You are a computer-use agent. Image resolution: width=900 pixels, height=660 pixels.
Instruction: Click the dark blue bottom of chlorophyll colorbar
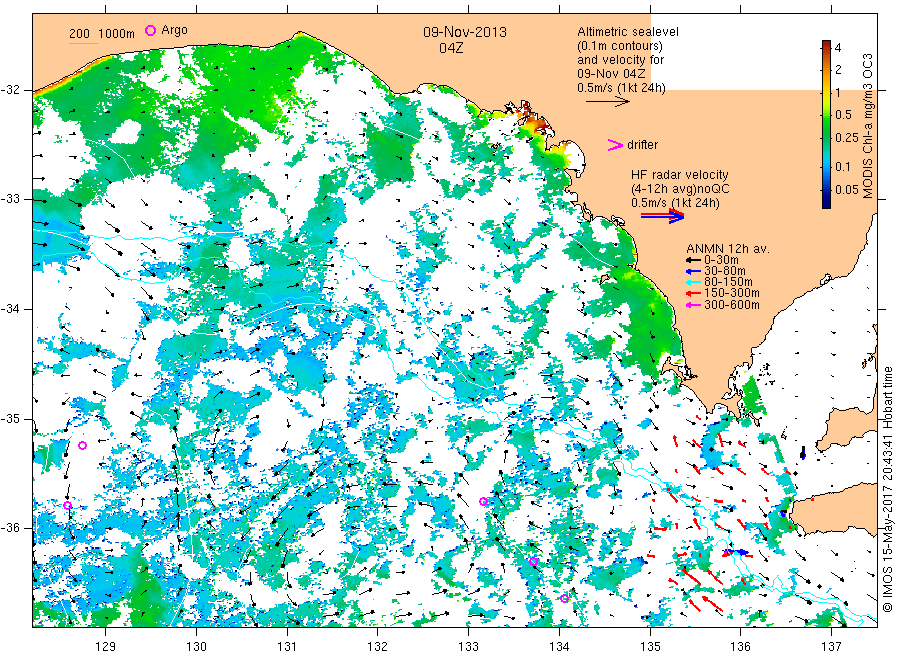click(826, 203)
